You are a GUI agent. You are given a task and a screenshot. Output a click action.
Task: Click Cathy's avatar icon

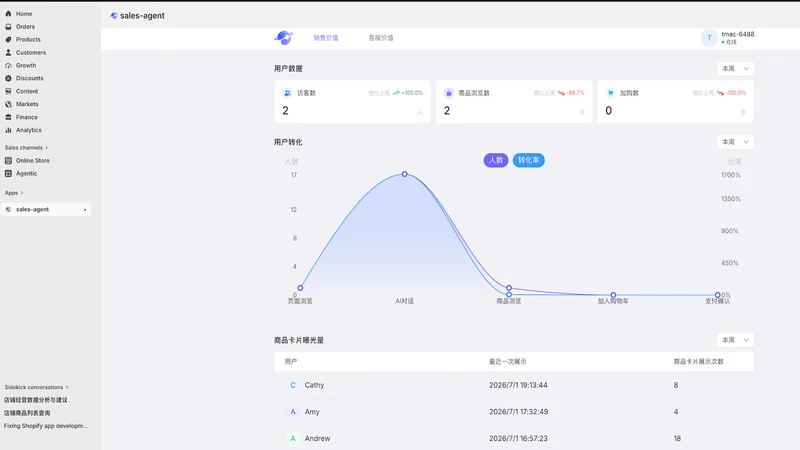(x=293, y=385)
